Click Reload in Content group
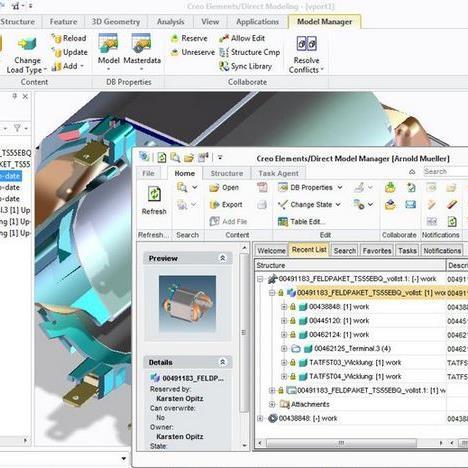The image size is (468, 468). click(x=69, y=38)
